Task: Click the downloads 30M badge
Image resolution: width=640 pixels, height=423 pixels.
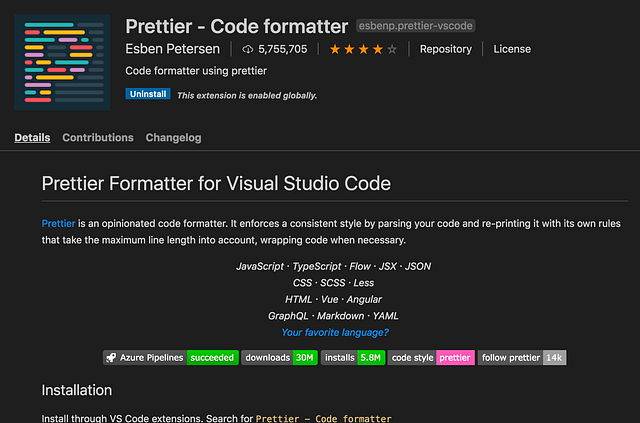Action: 279,357
